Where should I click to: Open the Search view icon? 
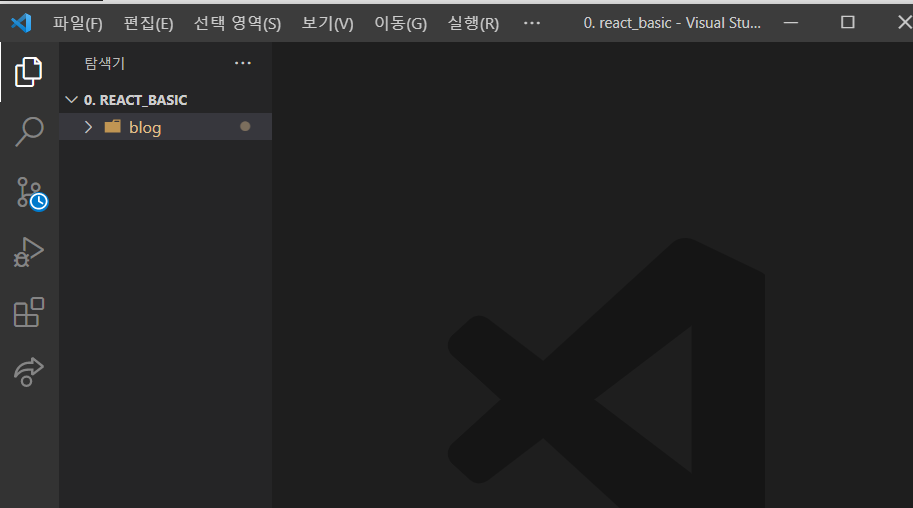coord(29,132)
